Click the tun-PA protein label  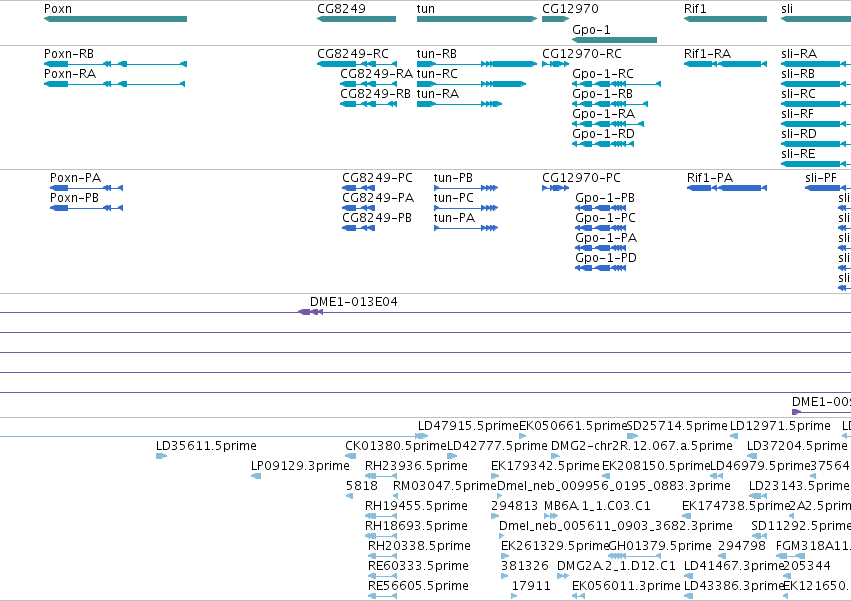454,218
